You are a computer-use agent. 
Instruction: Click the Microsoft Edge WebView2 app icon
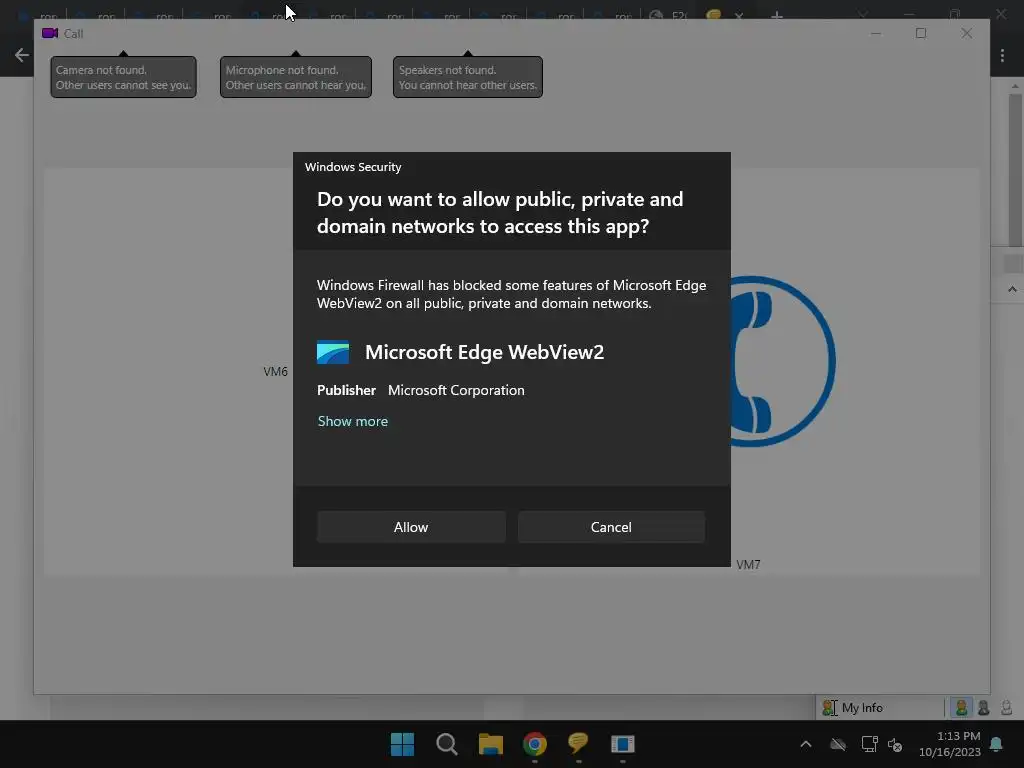coord(333,353)
